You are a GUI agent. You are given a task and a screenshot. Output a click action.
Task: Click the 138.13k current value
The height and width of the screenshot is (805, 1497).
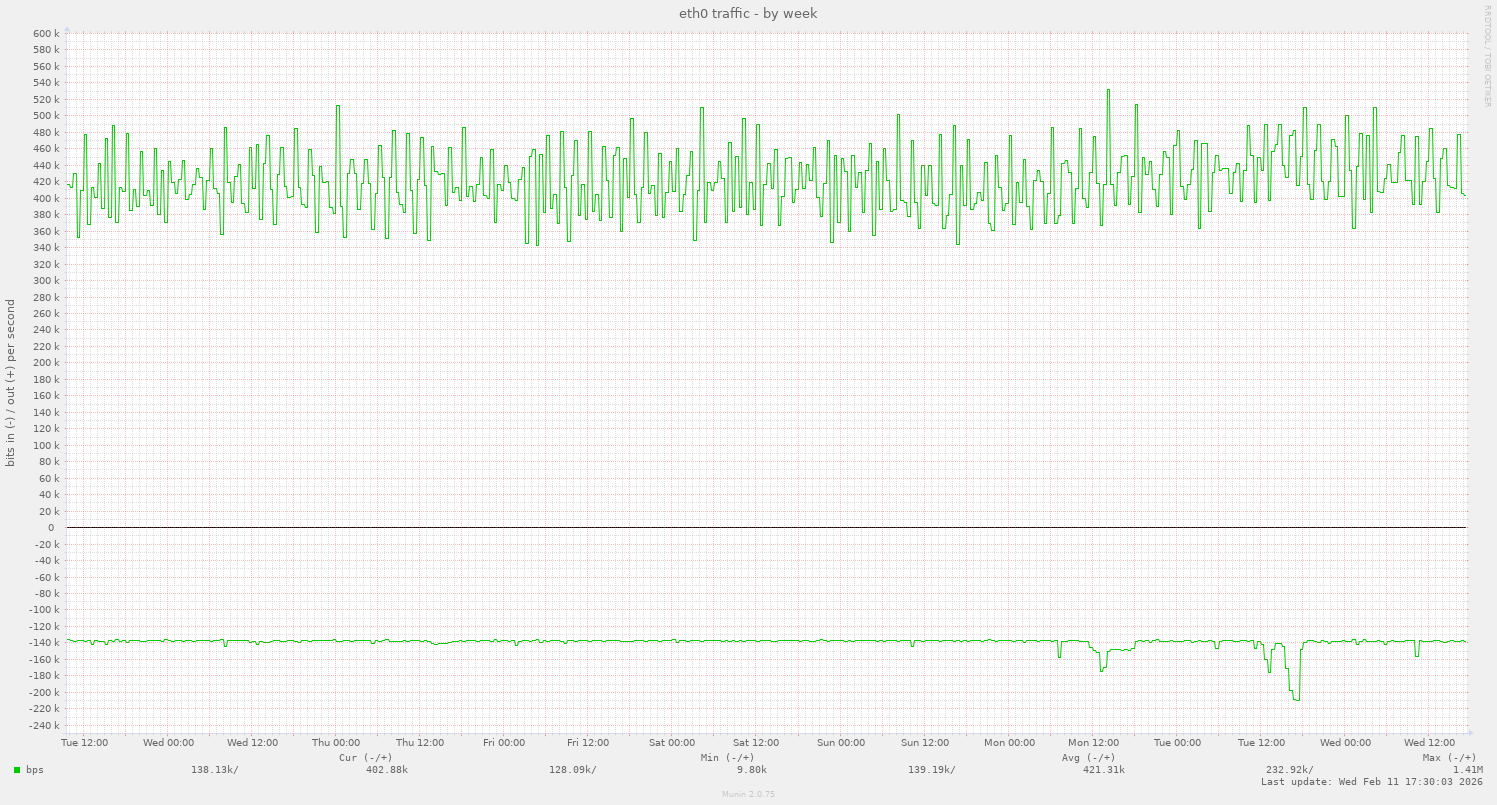213,769
